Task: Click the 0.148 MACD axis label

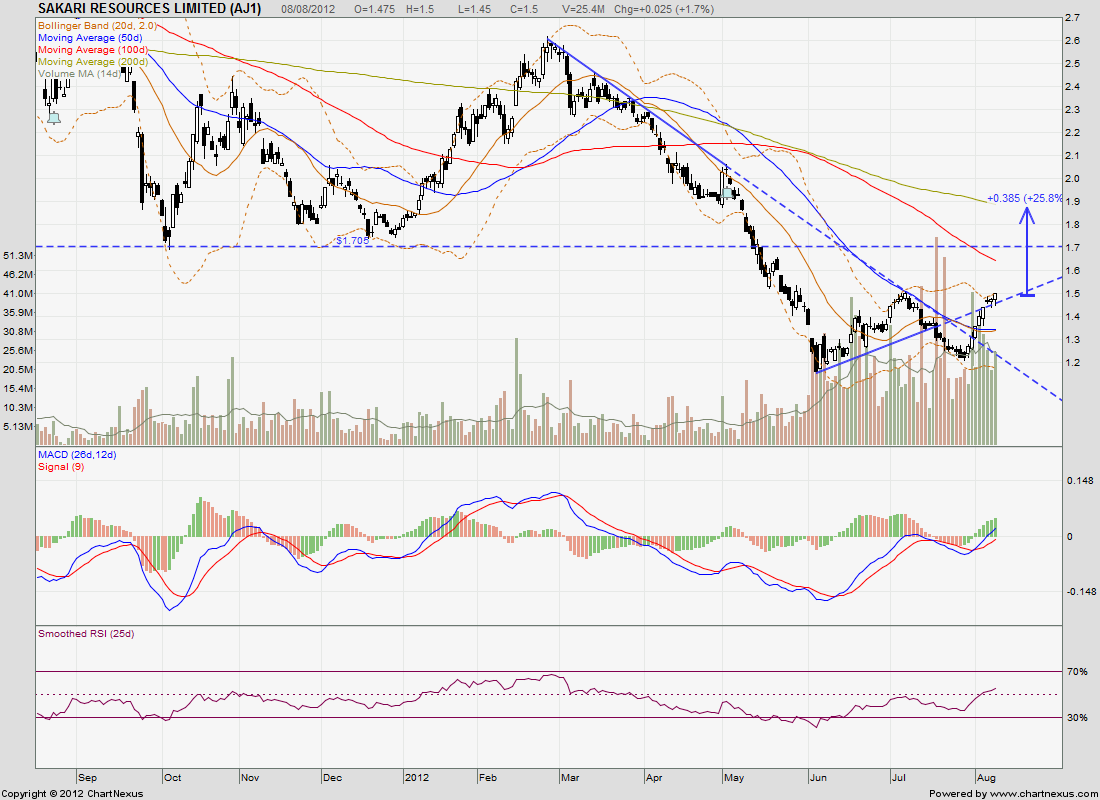Action: [1080, 481]
